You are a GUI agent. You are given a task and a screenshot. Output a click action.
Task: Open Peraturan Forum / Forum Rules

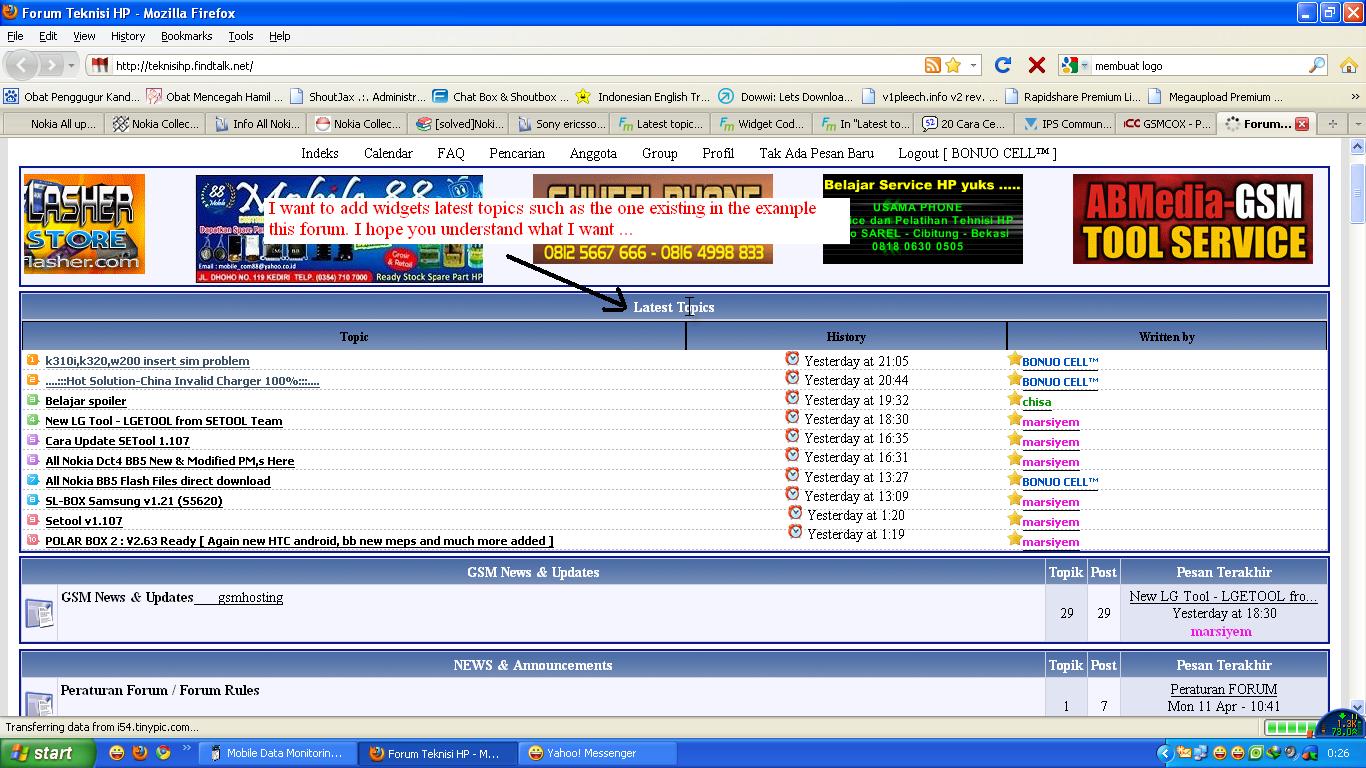[160, 690]
